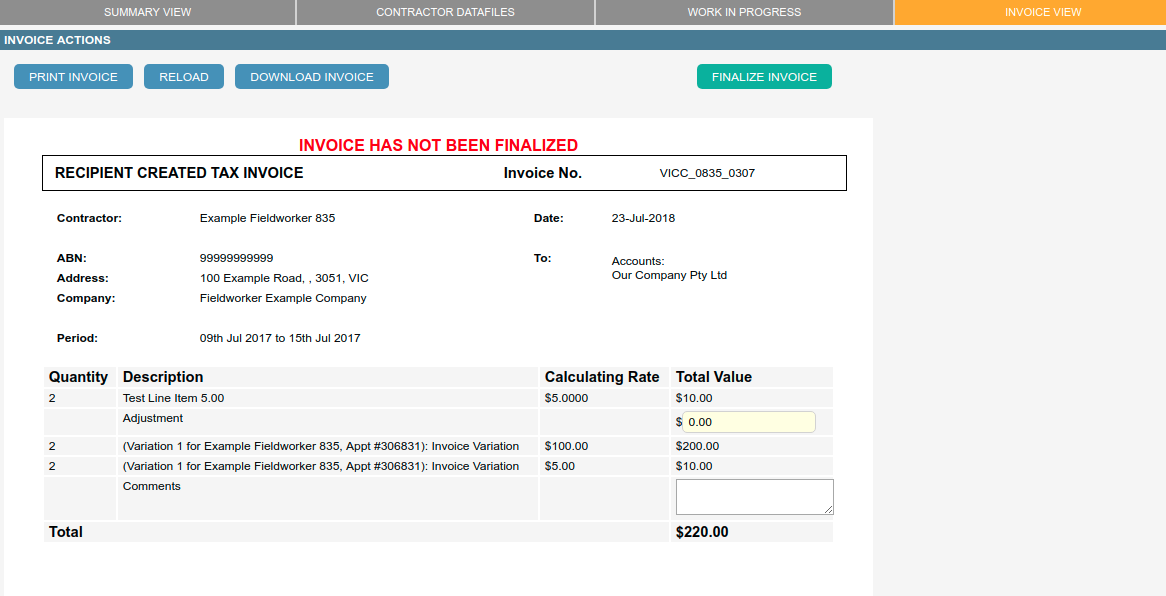
Task: Click the $100.00 calculating rate cell
Action: click(566, 446)
